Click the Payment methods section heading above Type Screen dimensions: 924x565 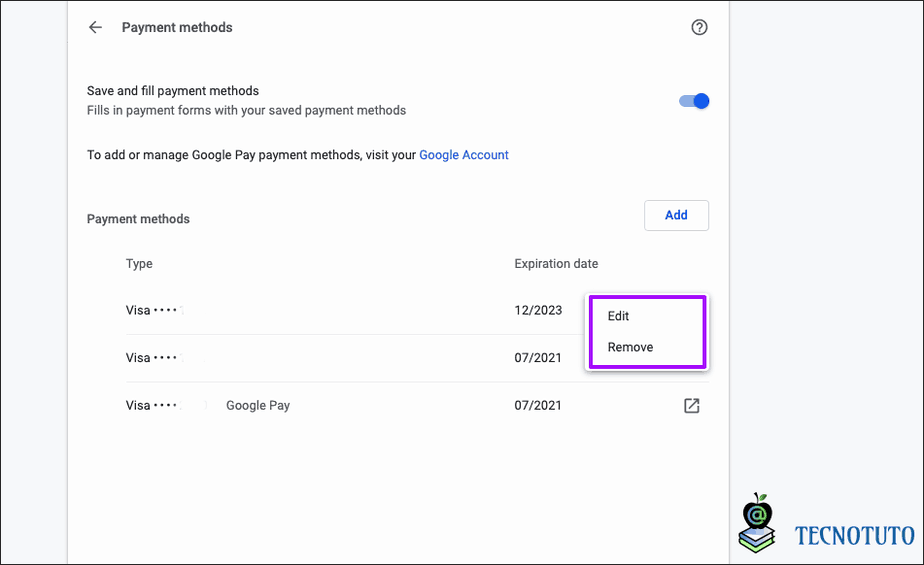[x=138, y=219]
